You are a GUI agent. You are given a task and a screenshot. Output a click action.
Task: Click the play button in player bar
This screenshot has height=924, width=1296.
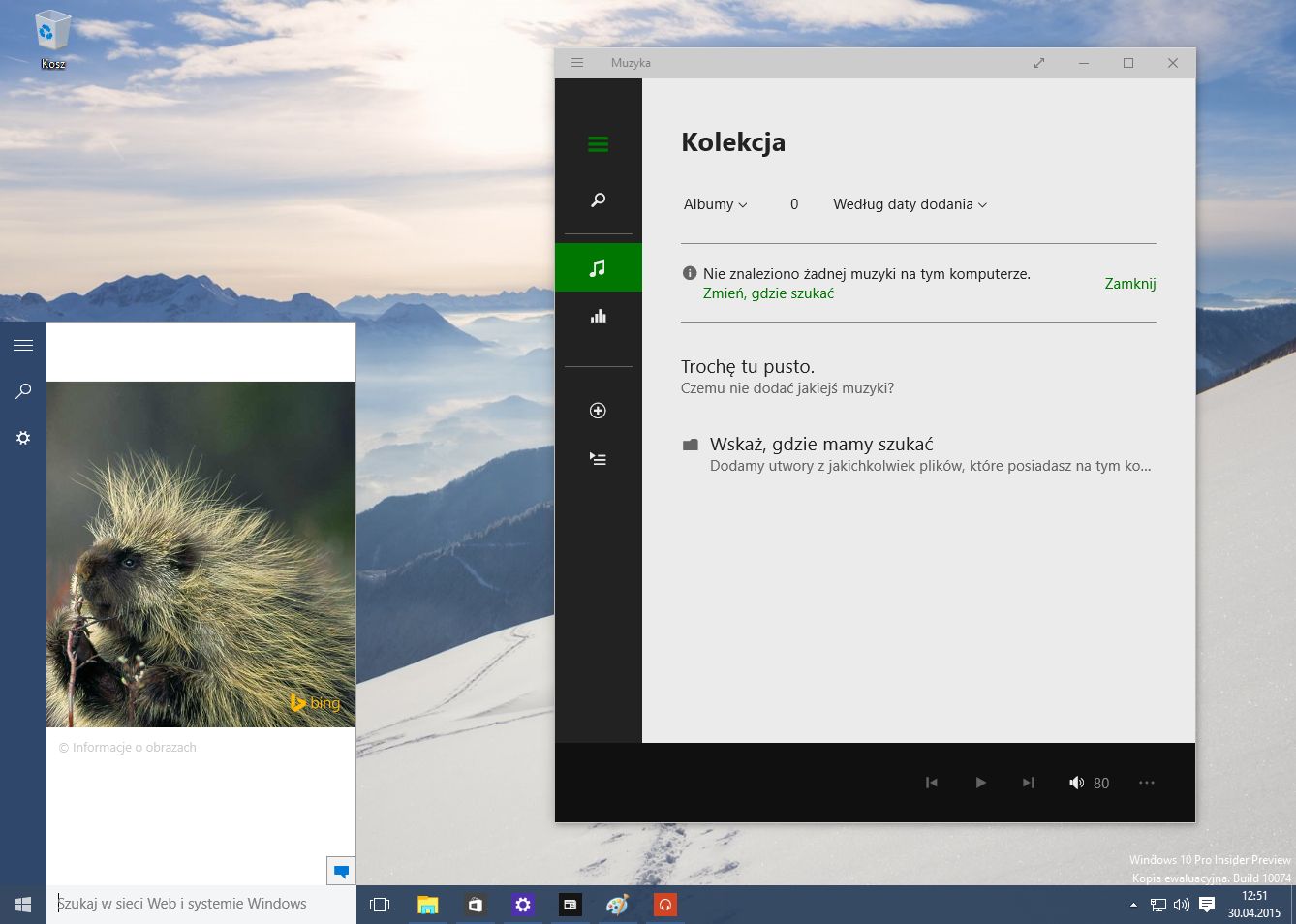980,783
